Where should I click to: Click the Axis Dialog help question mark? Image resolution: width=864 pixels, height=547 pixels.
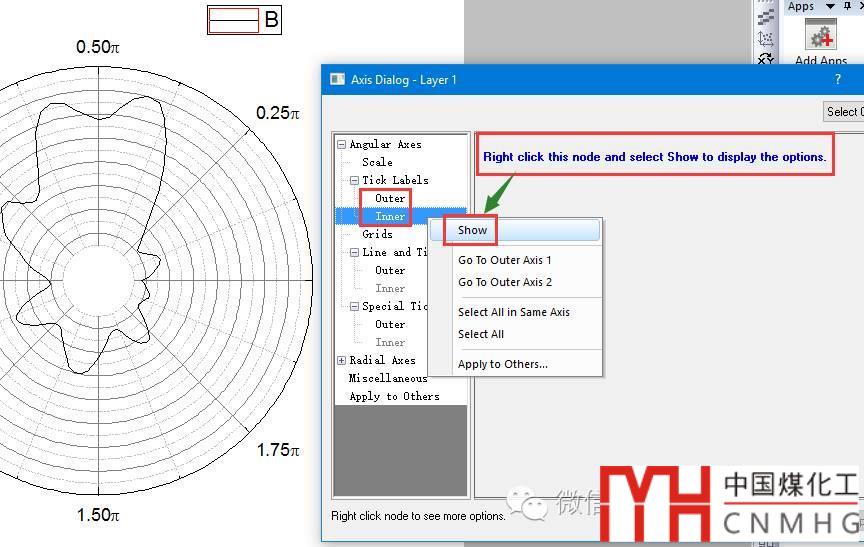coord(838,80)
